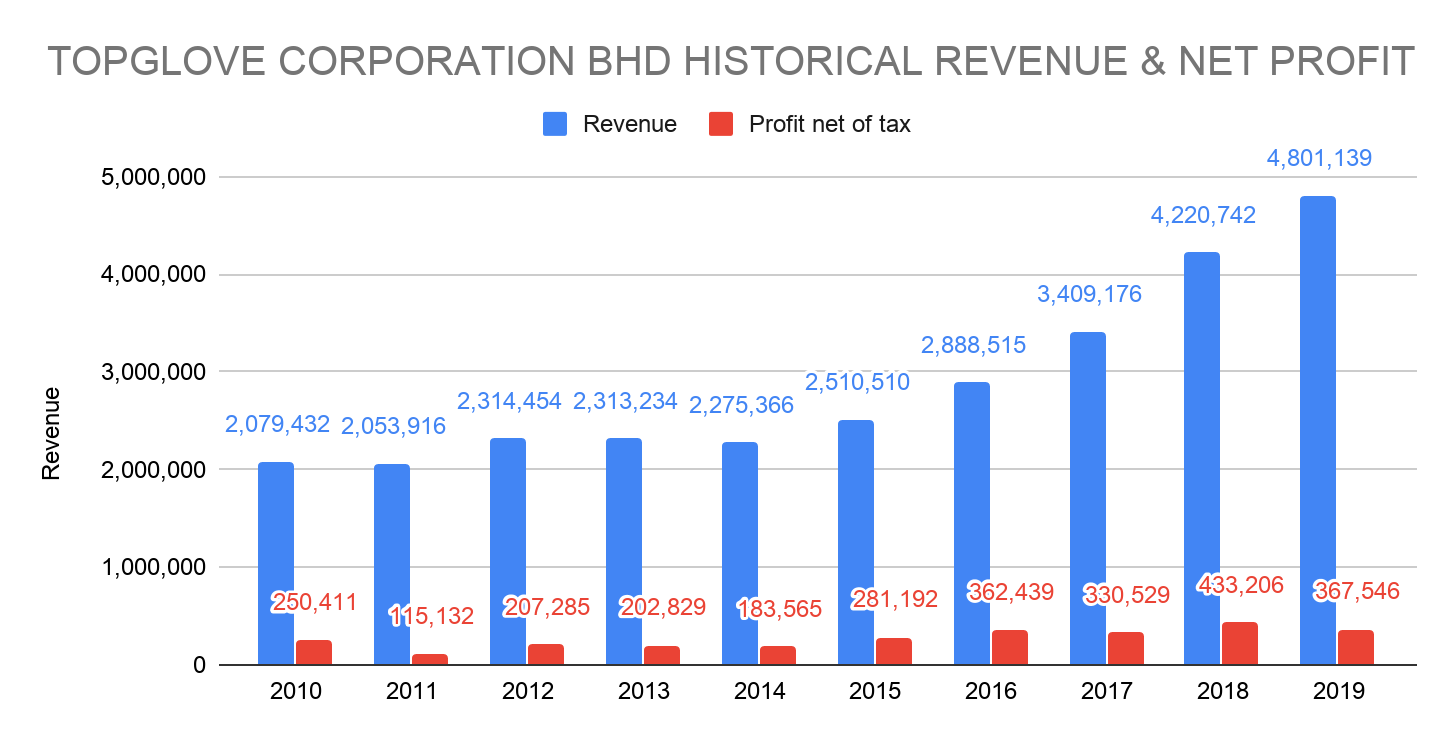The width and height of the screenshot is (1454, 742).
Task: Click the vertical Revenue axis title
Action: pyautogui.click(x=51, y=433)
